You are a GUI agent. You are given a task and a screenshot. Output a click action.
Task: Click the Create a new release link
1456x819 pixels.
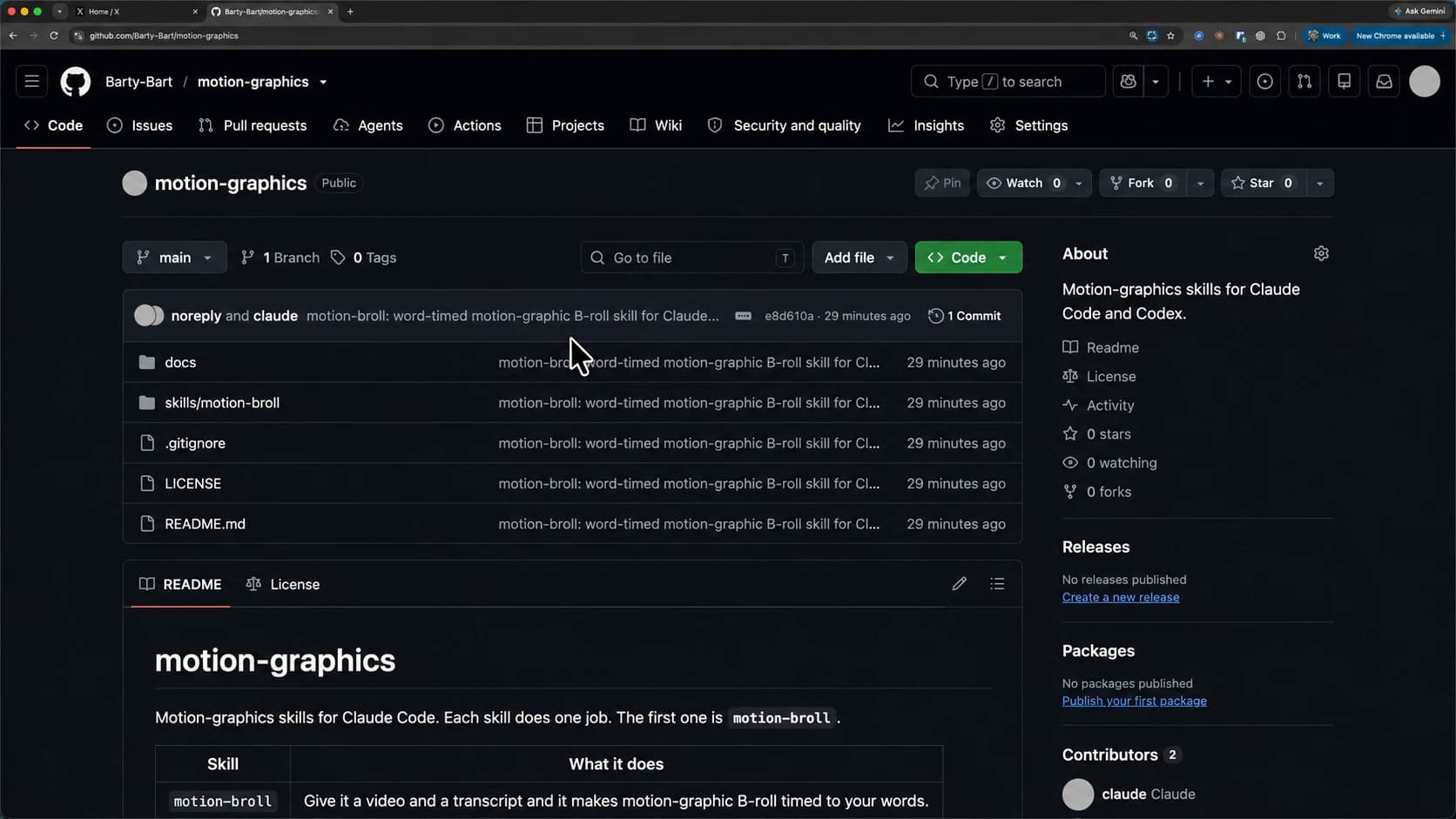pyautogui.click(x=1121, y=597)
